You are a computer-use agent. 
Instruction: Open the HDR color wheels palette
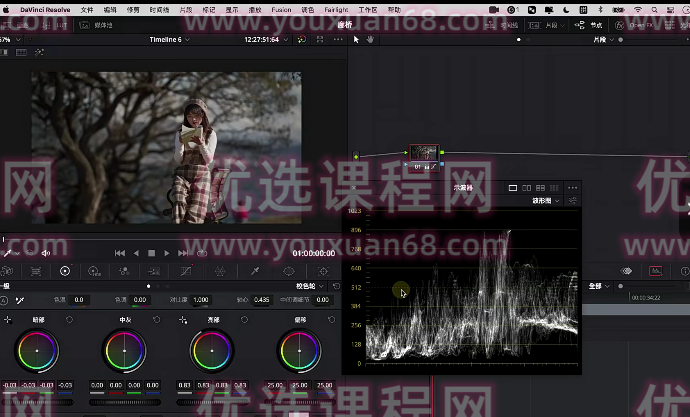point(94,271)
